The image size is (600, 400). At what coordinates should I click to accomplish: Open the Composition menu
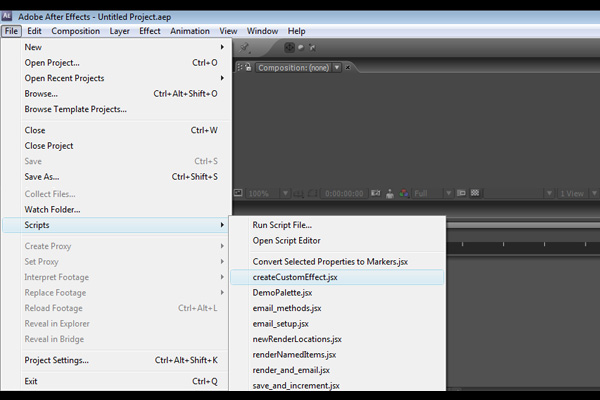(75, 31)
